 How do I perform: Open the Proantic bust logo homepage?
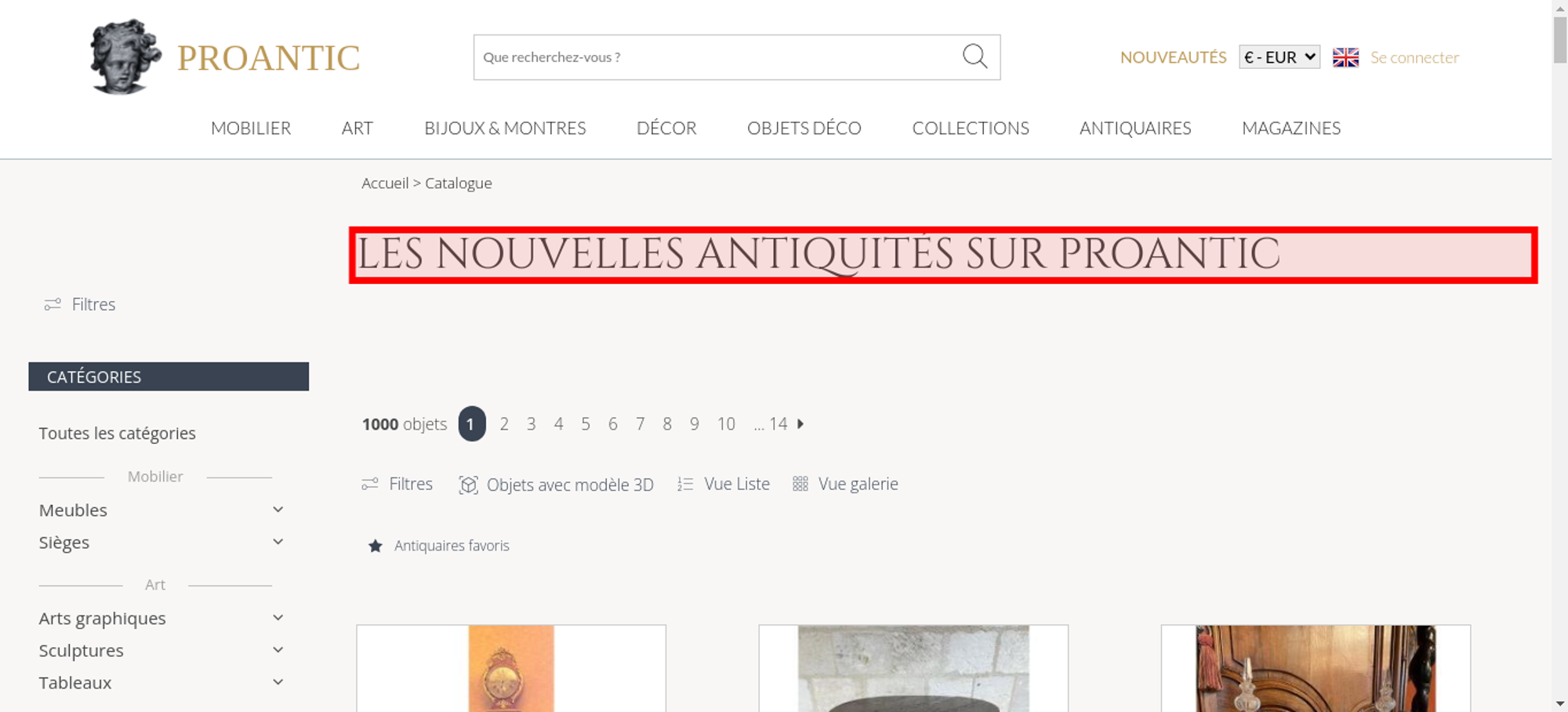125,56
